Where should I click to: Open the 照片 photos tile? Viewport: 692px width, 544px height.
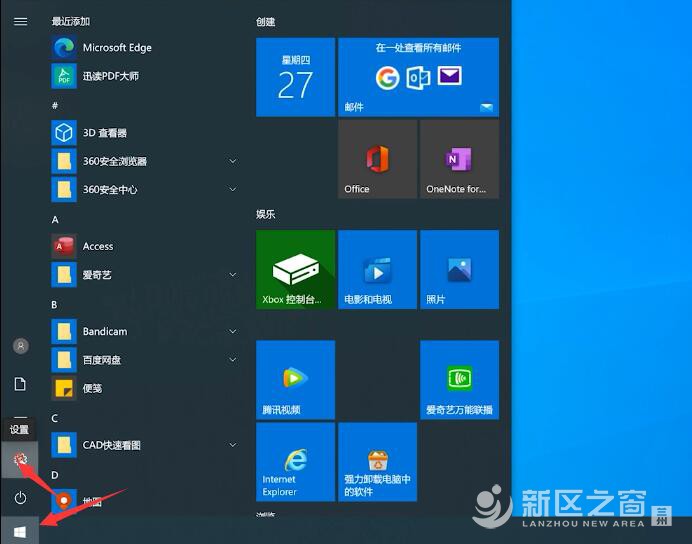click(459, 269)
